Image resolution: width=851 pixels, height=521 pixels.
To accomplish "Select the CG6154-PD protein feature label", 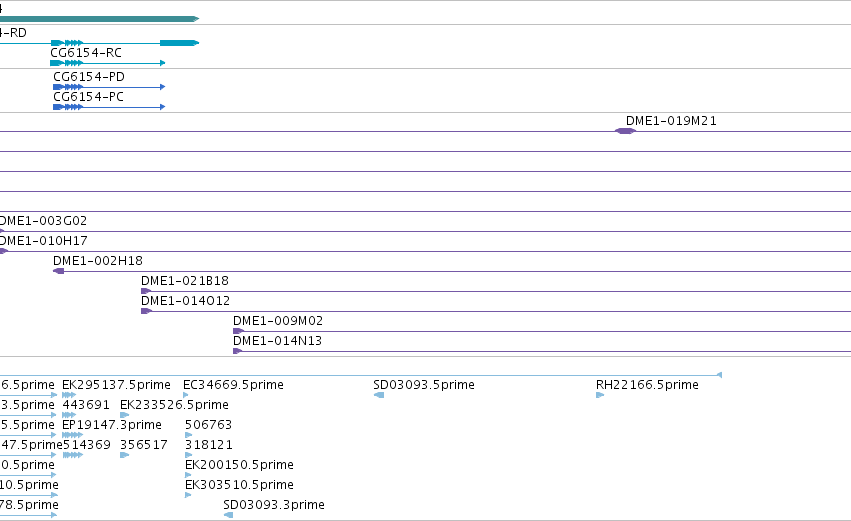I will (x=89, y=77).
